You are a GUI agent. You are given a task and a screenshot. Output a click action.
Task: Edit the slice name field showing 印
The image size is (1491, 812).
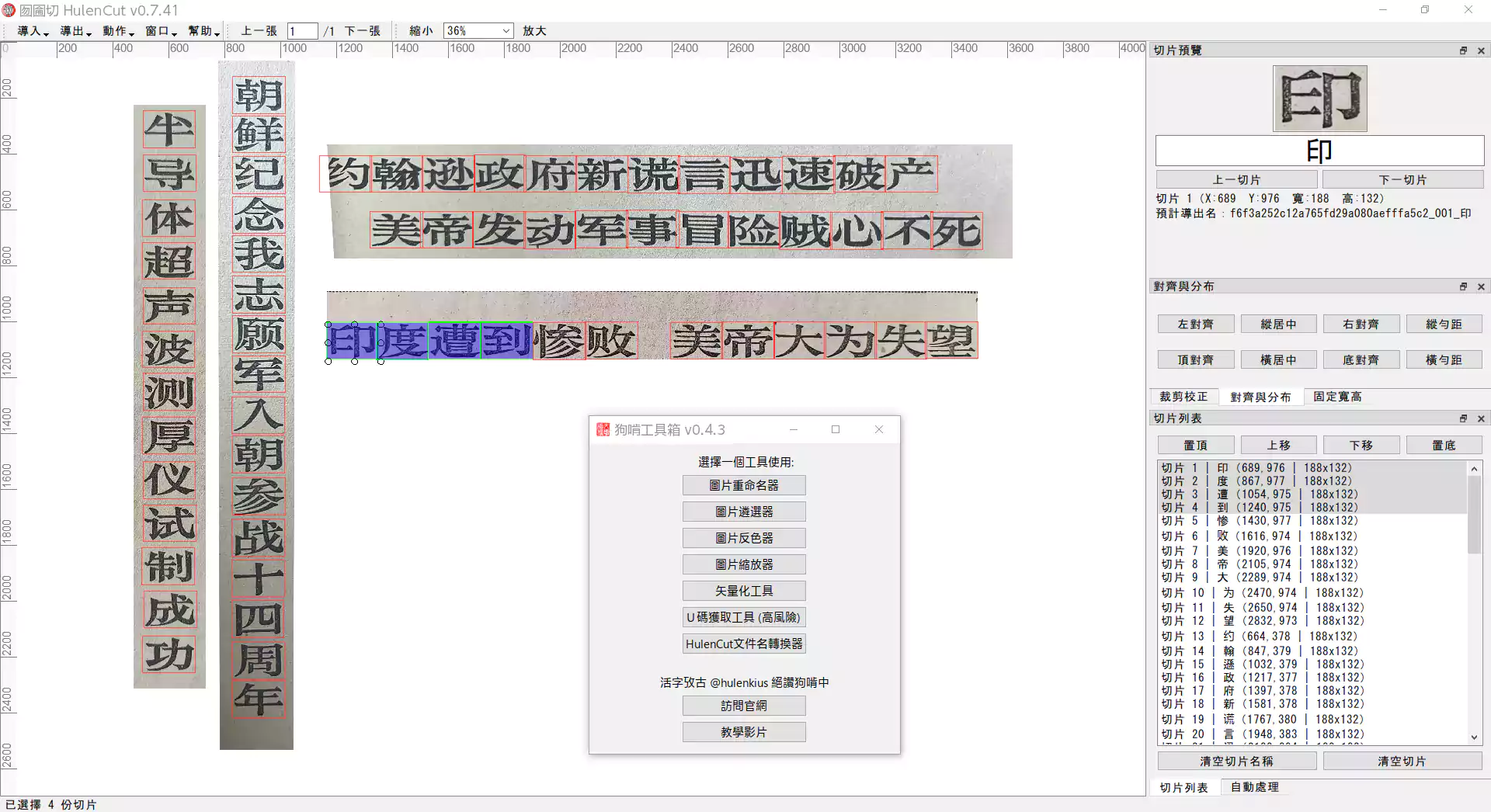coord(1319,151)
